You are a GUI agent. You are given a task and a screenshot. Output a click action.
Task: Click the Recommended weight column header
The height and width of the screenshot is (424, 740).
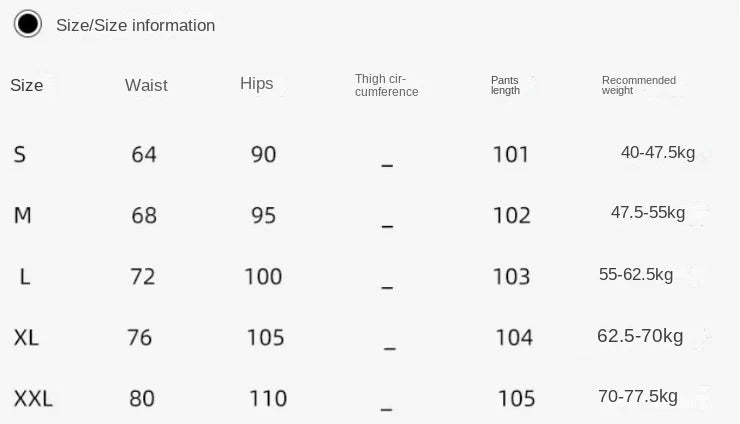(x=639, y=85)
